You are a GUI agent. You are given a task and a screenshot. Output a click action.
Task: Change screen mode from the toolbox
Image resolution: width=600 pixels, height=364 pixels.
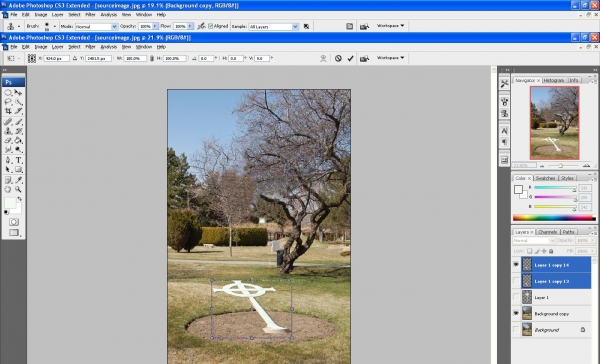pyautogui.click(x=14, y=232)
